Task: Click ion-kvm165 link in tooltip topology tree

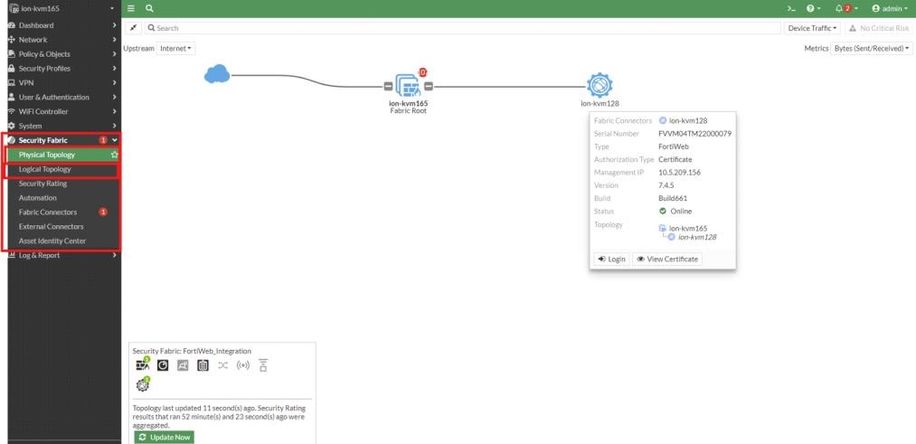Action: [x=688, y=228]
